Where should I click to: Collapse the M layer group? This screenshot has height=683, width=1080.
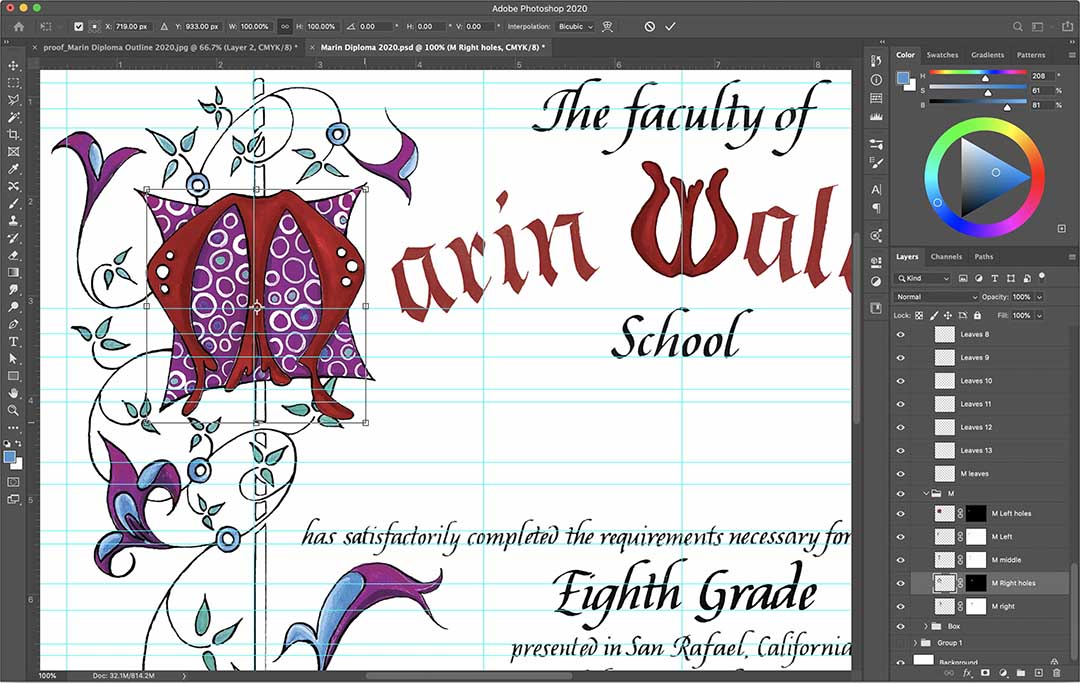pyautogui.click(x=926, y=493)
